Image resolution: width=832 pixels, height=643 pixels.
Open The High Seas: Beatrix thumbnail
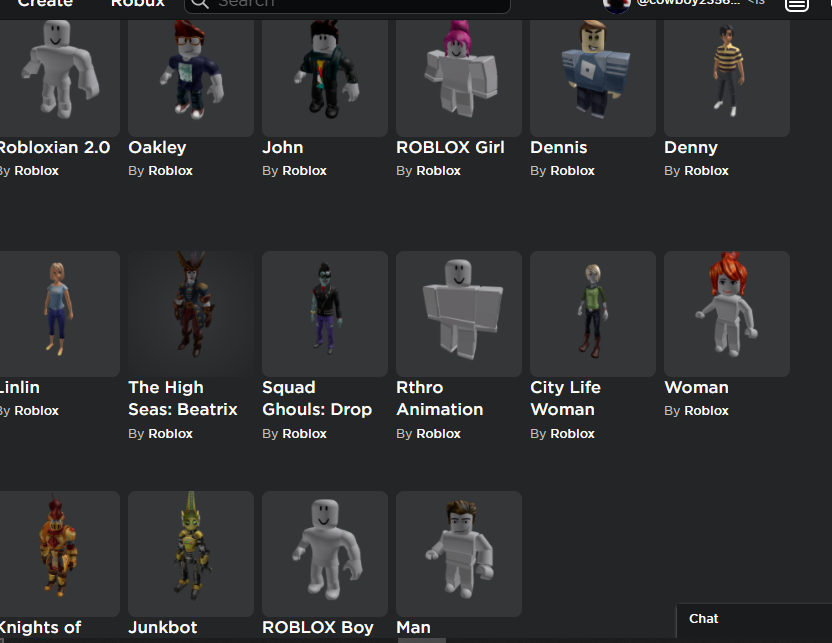pos(191,314)
